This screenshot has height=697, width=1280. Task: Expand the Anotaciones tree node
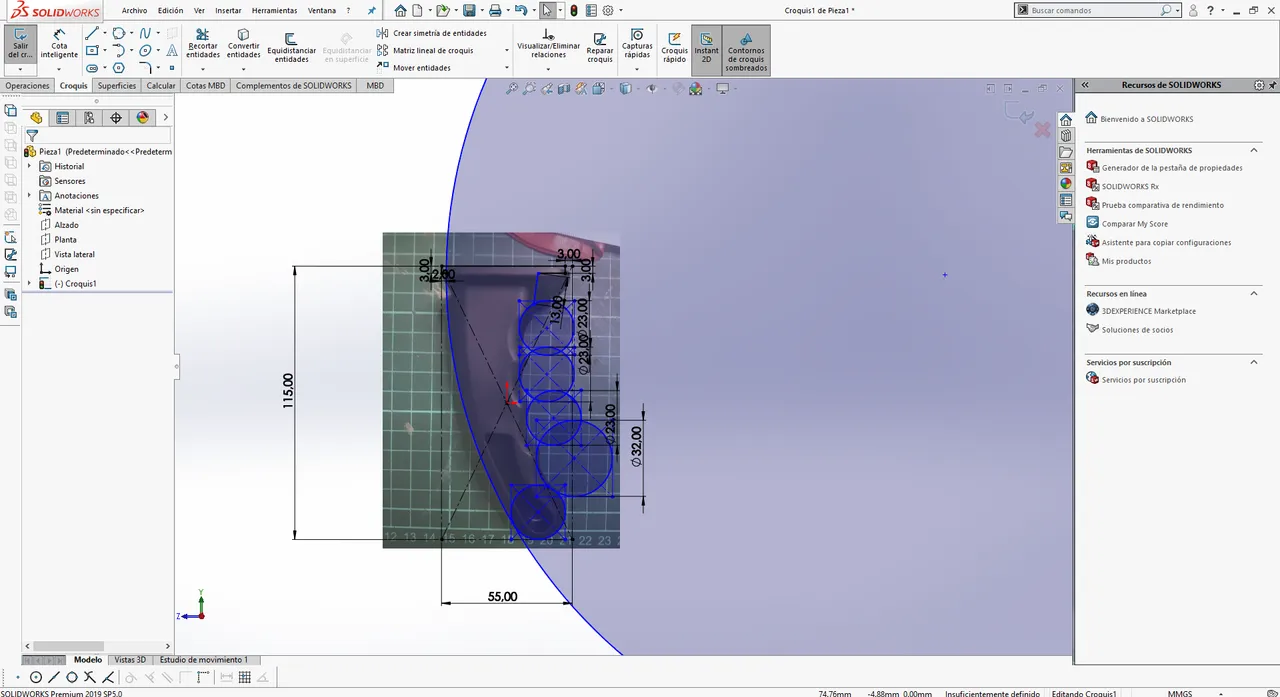29,196
